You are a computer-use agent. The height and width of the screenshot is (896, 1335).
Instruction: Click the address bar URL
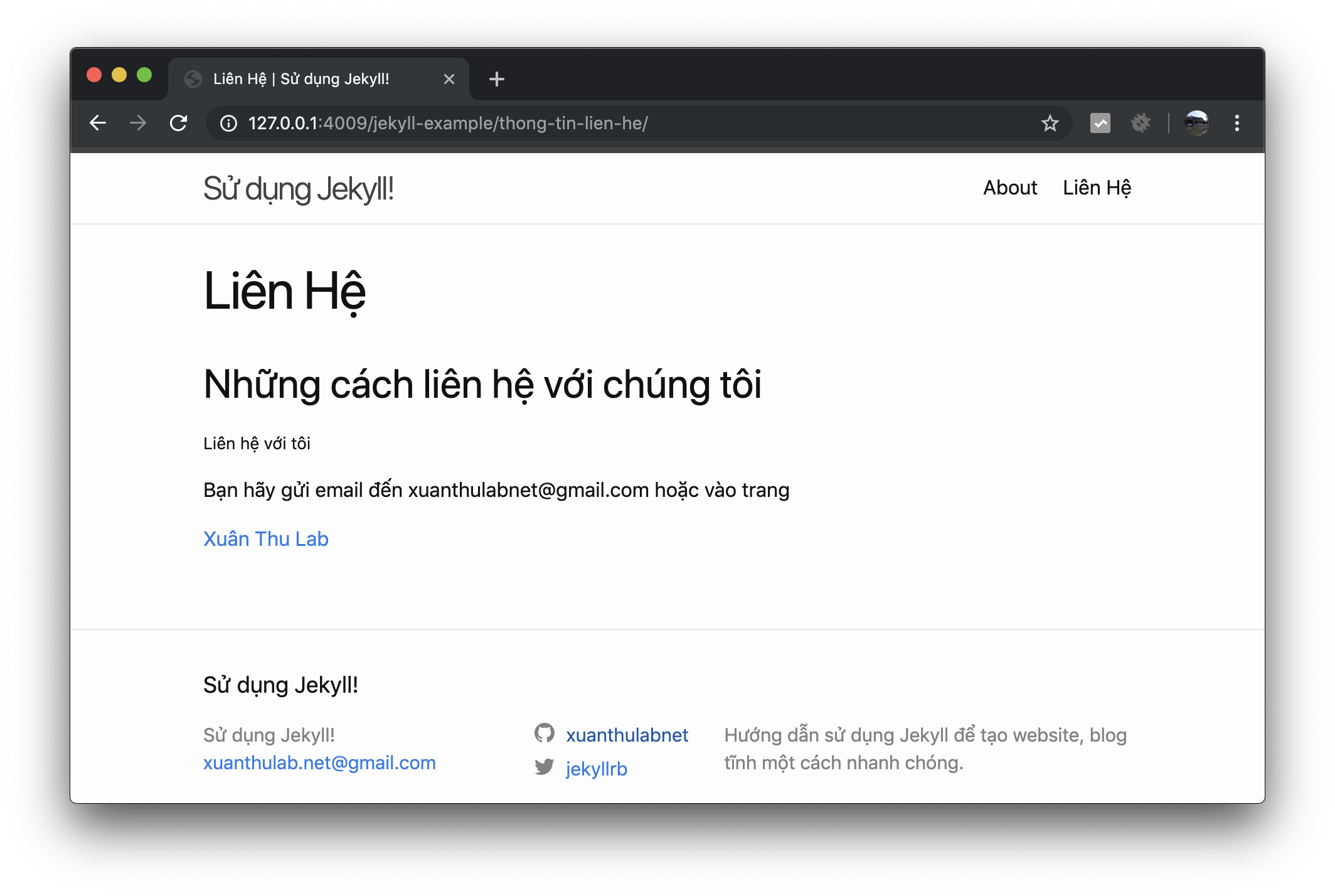pyautogui.click(x=448, y=124)
